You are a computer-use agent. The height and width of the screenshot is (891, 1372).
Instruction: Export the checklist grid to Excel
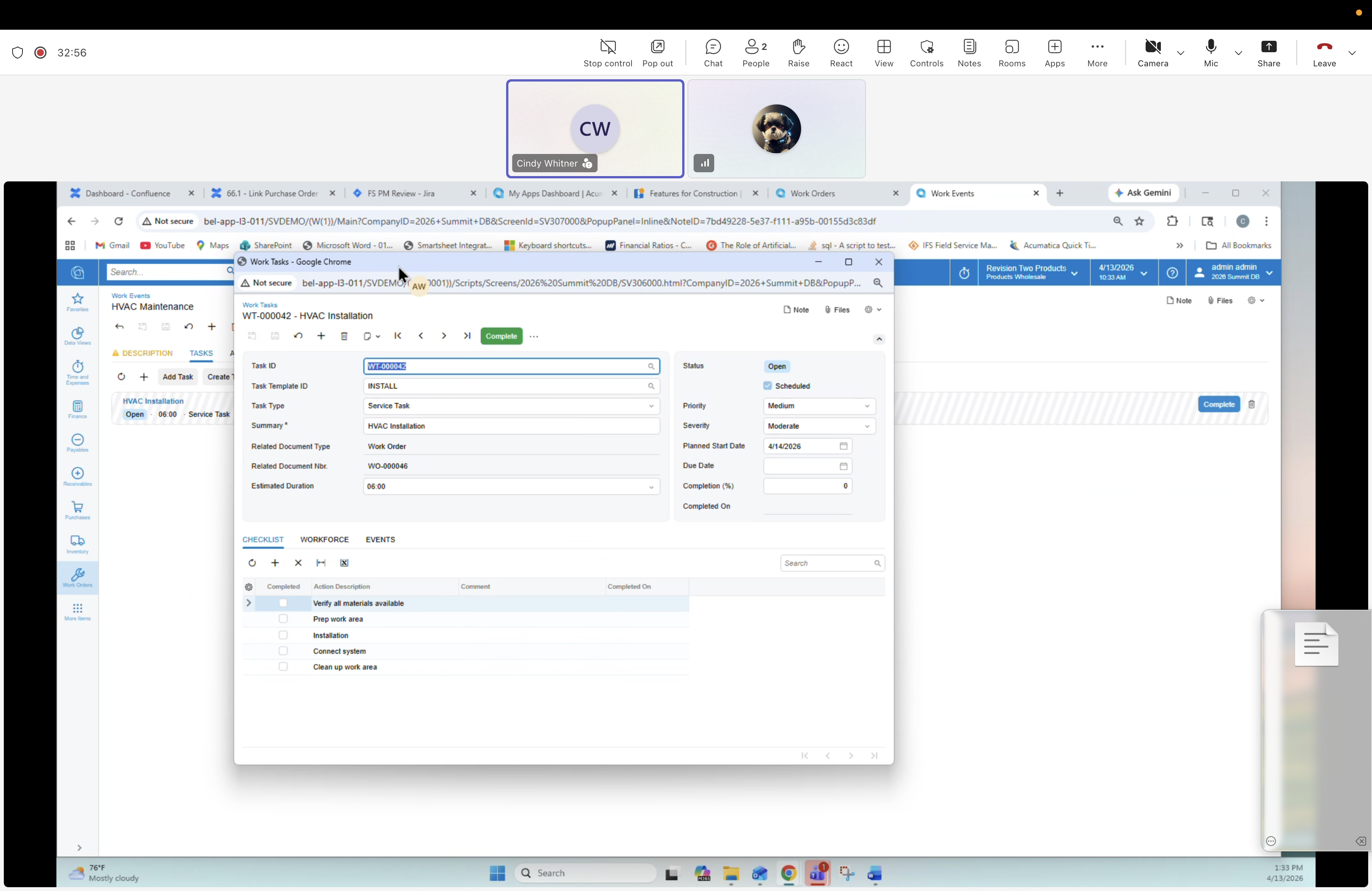pos(344,563)
